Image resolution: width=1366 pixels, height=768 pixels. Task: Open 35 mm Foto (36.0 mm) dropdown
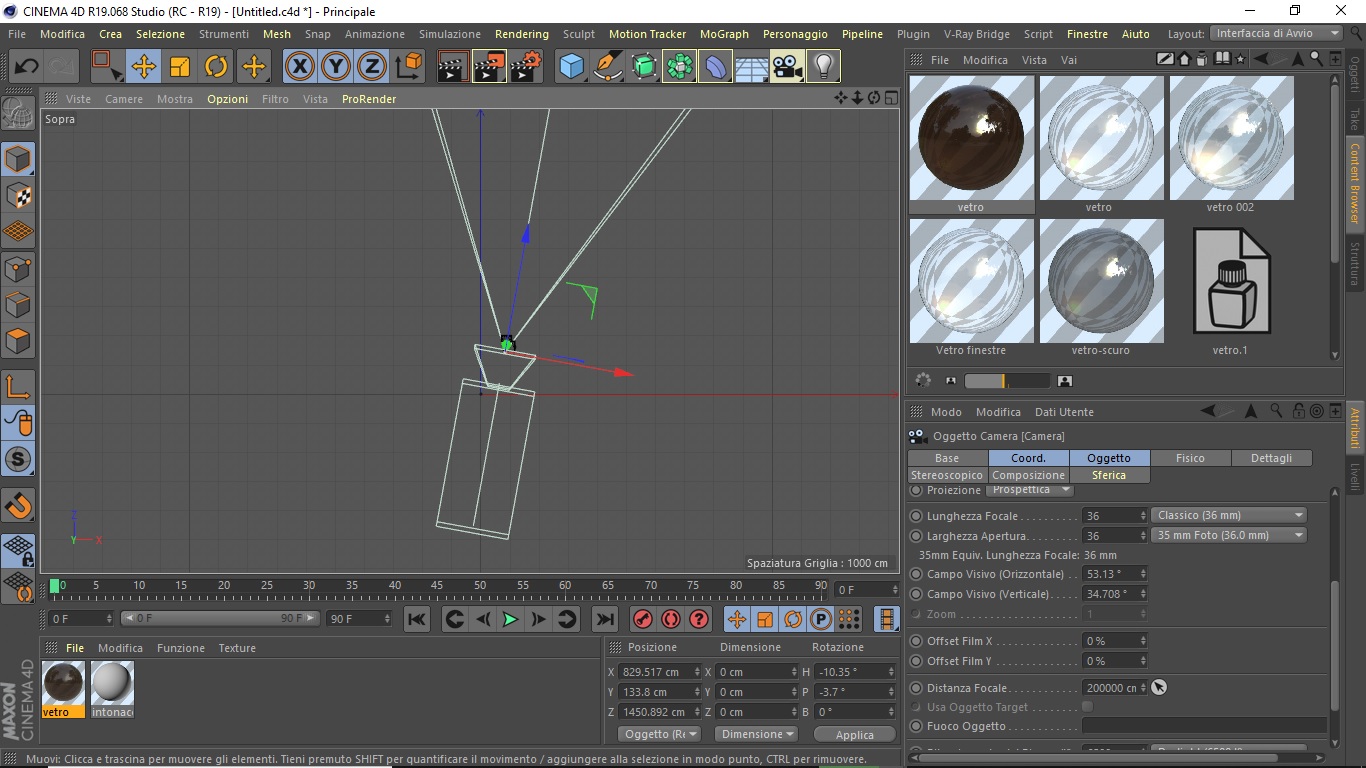(x=1229, y=535)
